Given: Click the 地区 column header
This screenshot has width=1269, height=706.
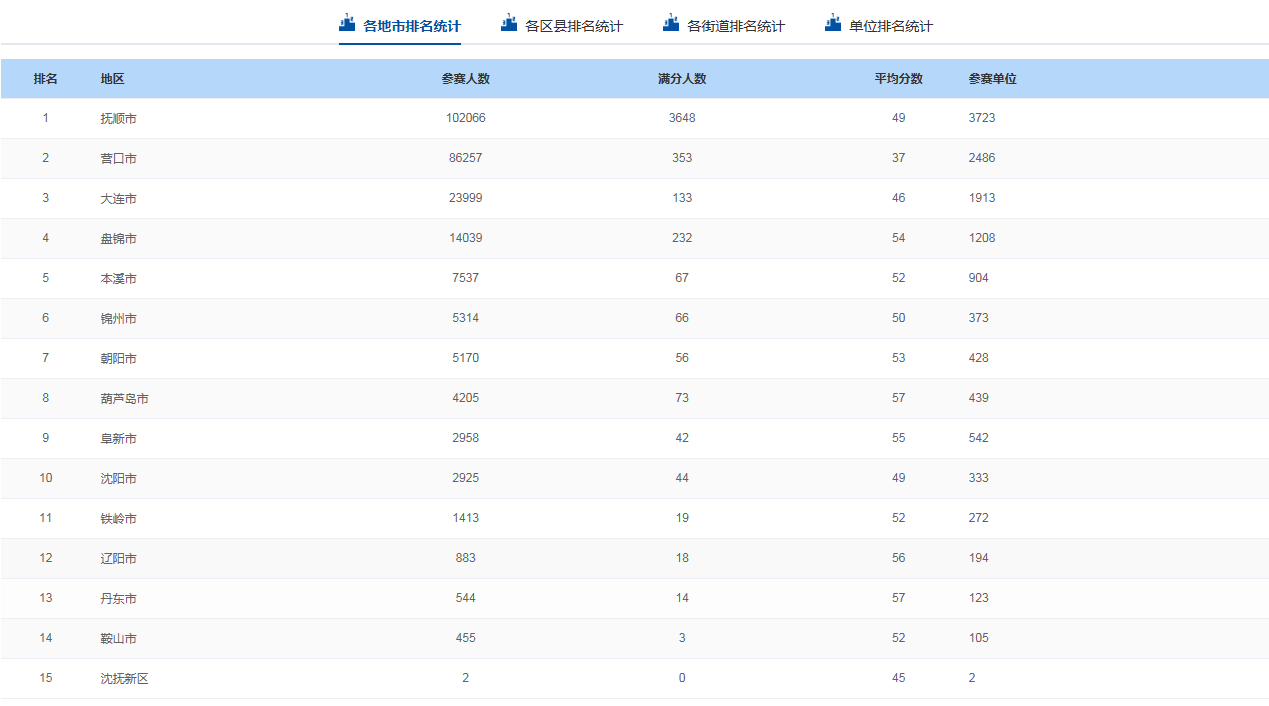Looking at the screenshot, I should pyautogui.click(x=112, y=79).
